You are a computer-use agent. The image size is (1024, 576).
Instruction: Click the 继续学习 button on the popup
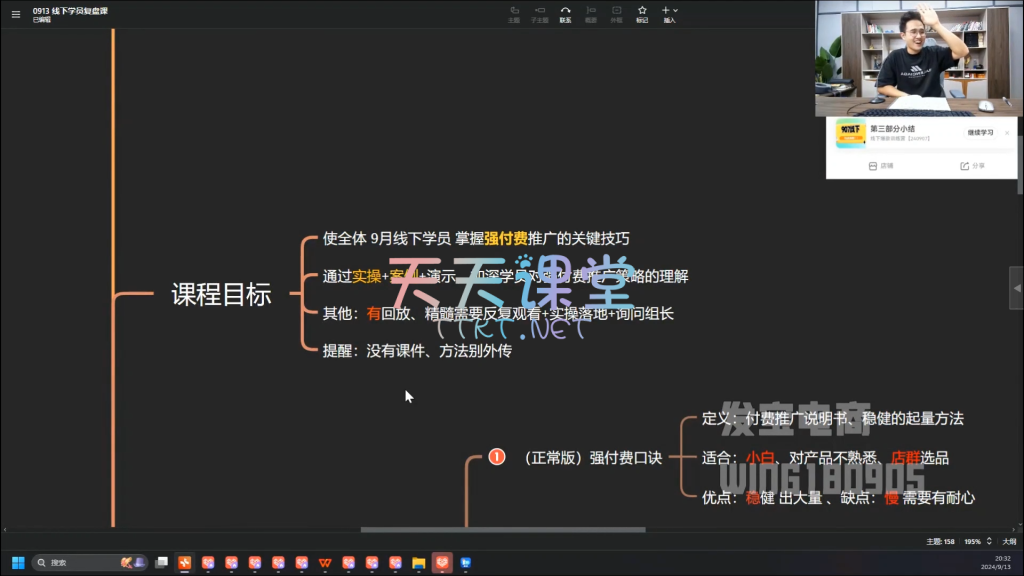pos(980,132)
